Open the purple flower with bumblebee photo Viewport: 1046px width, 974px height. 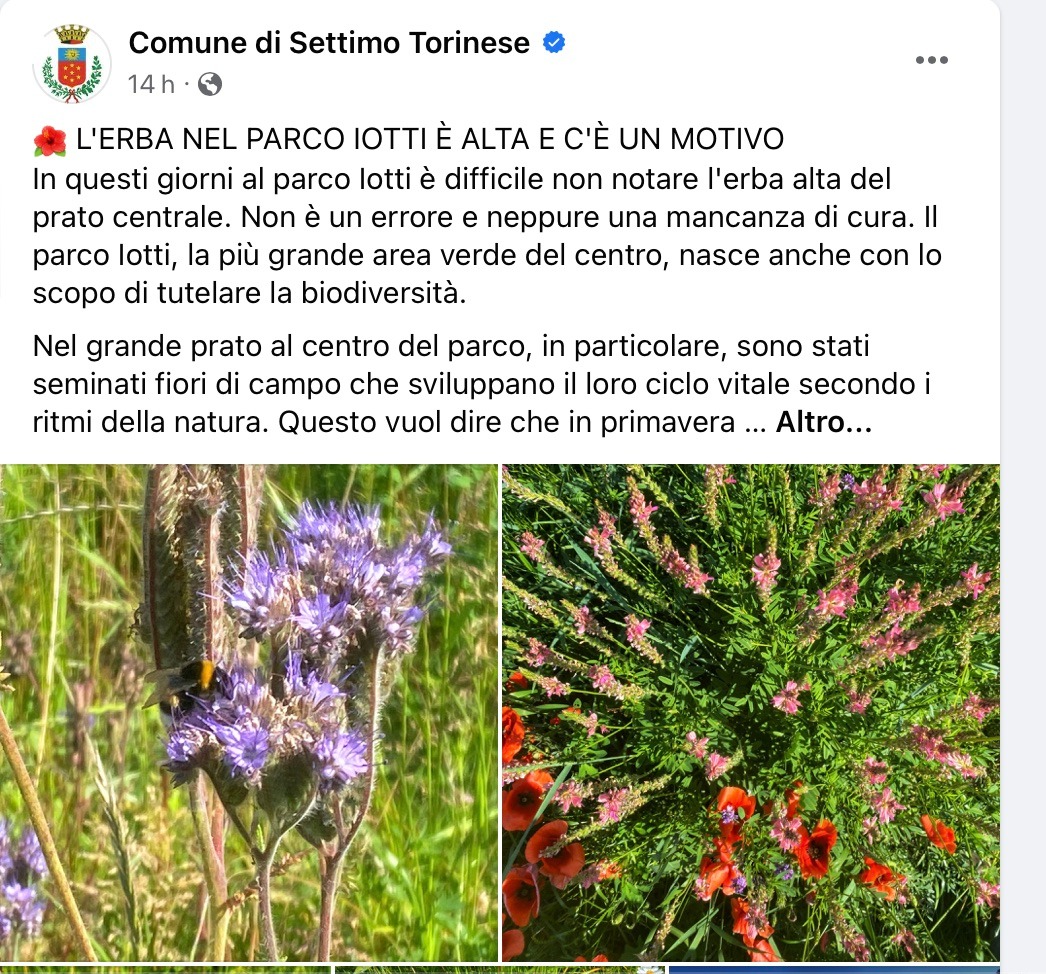tap(249, 712)
